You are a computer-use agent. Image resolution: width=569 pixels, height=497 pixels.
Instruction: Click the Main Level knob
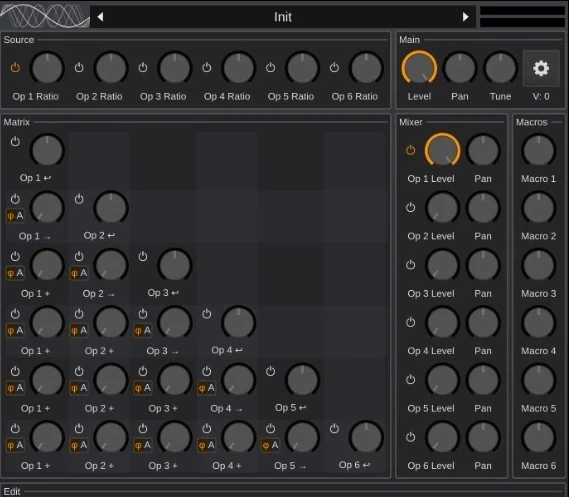click(x=419, y=68)
